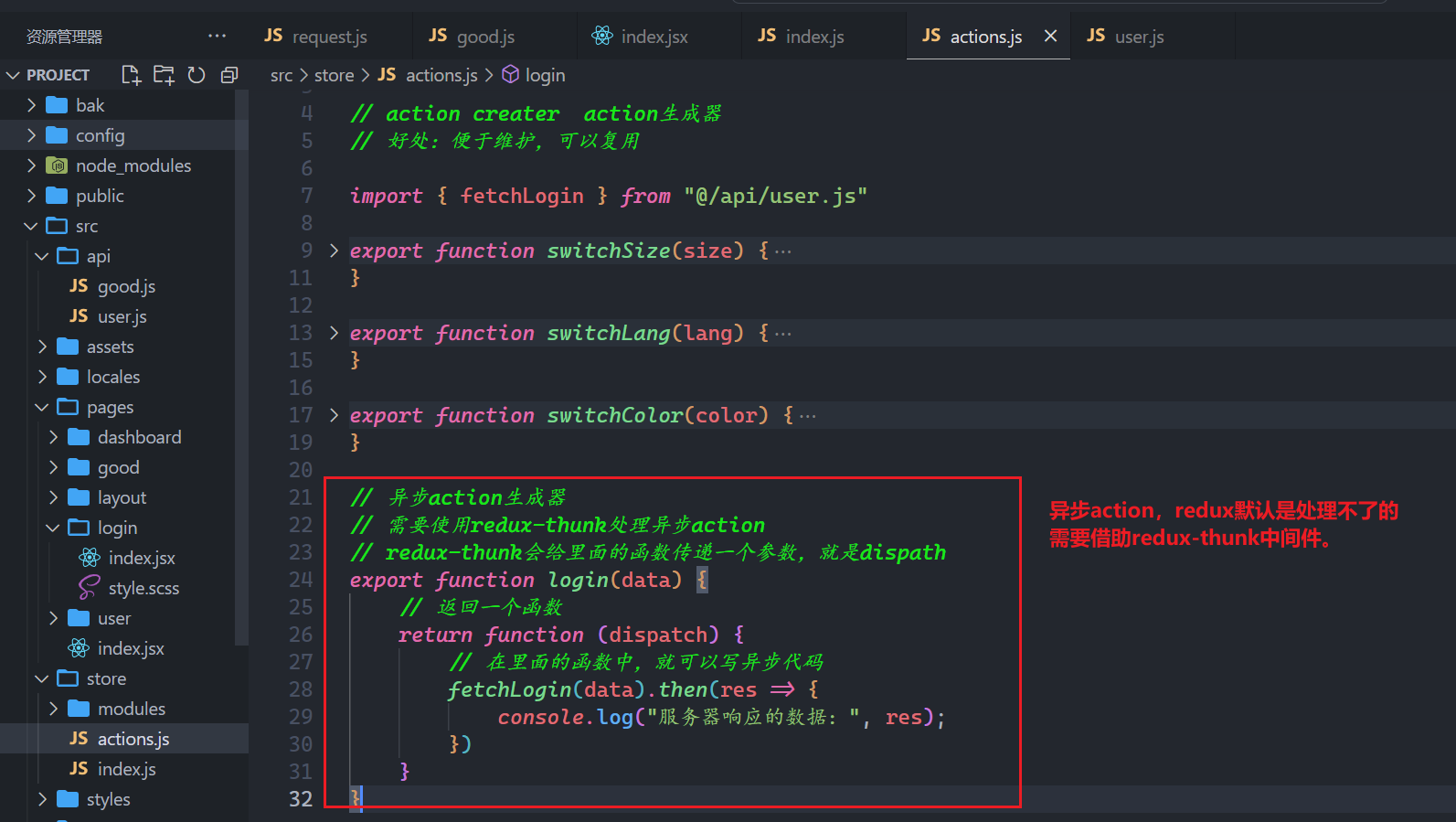Screen dimensions: 1456x822
Task: Open good.js file under api
Action: pos(124,286)
